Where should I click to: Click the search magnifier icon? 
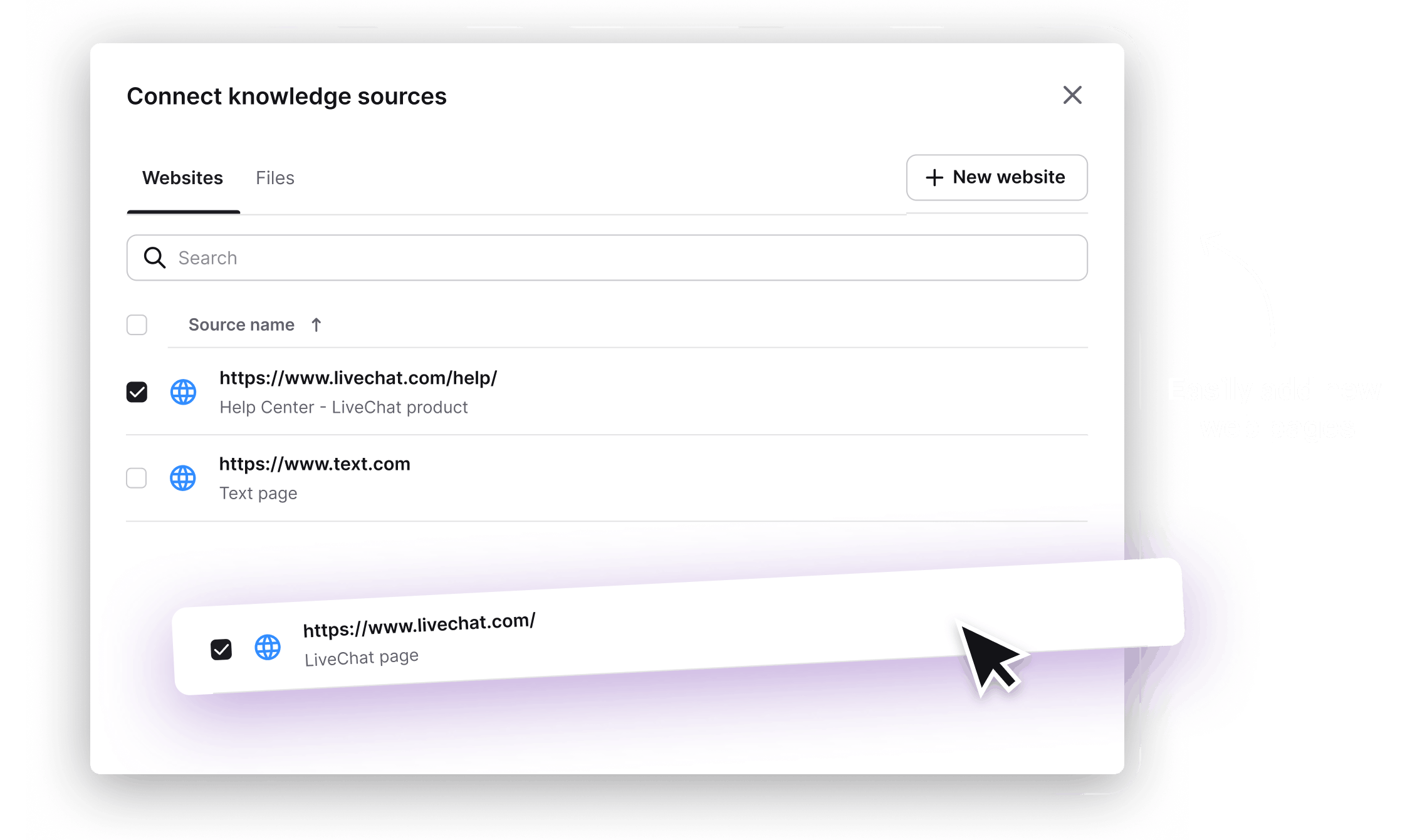(x=155, y=257)
